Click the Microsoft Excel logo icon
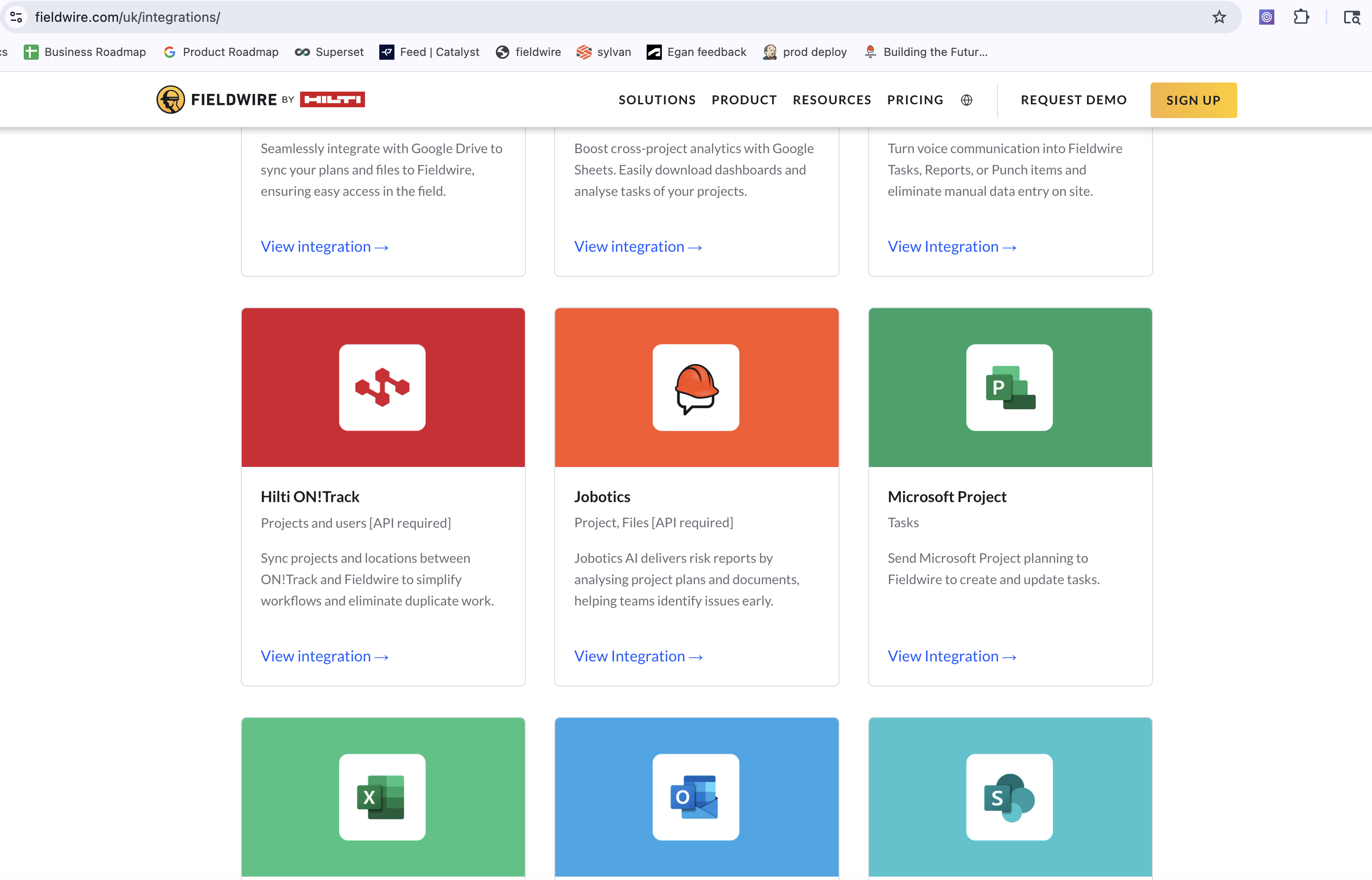Viewport: 1372px width, 880px height. 382,797
